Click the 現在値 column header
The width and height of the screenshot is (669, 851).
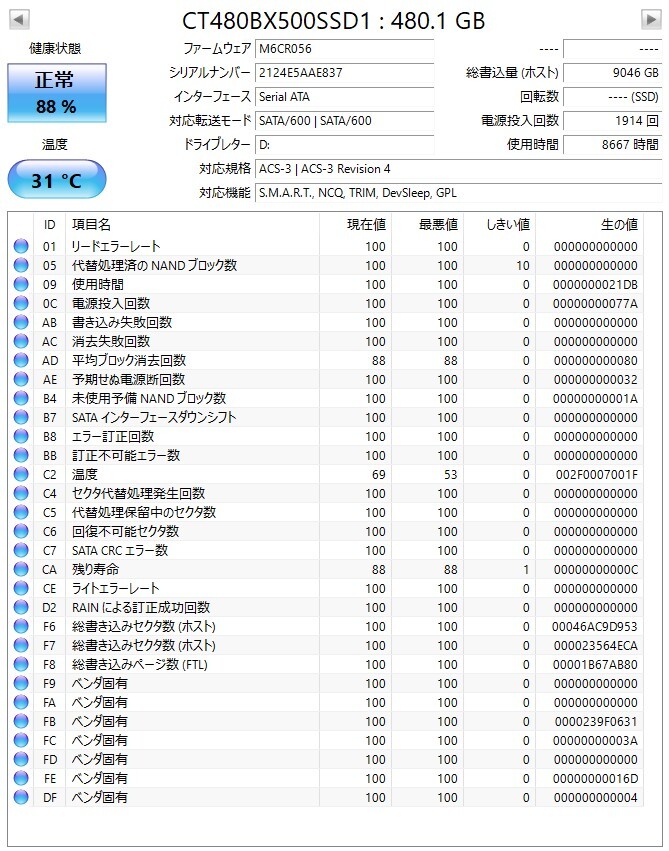[x=355, y=225]
